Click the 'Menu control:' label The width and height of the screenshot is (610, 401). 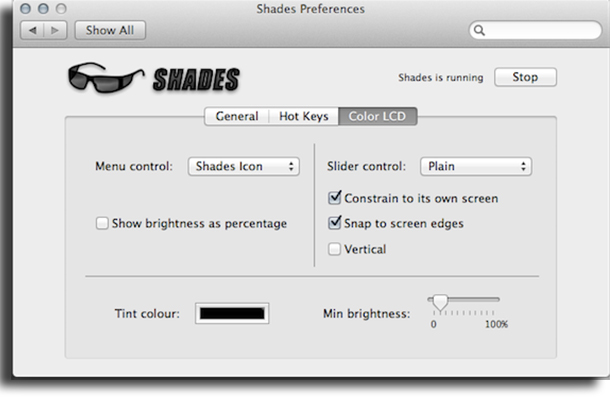pyautogui.click(x=134, y=166)
